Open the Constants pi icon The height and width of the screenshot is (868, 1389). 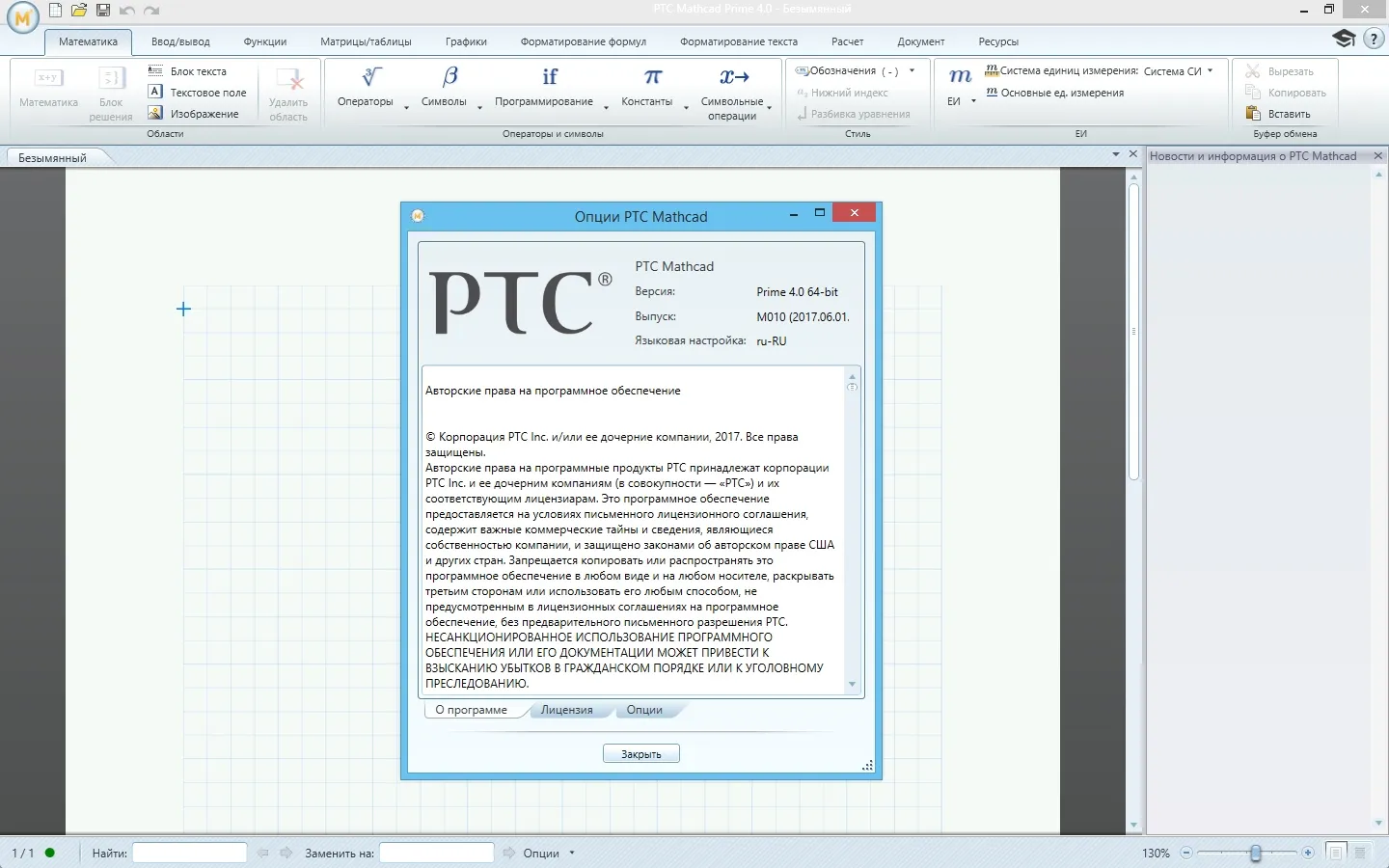point(653,77)
